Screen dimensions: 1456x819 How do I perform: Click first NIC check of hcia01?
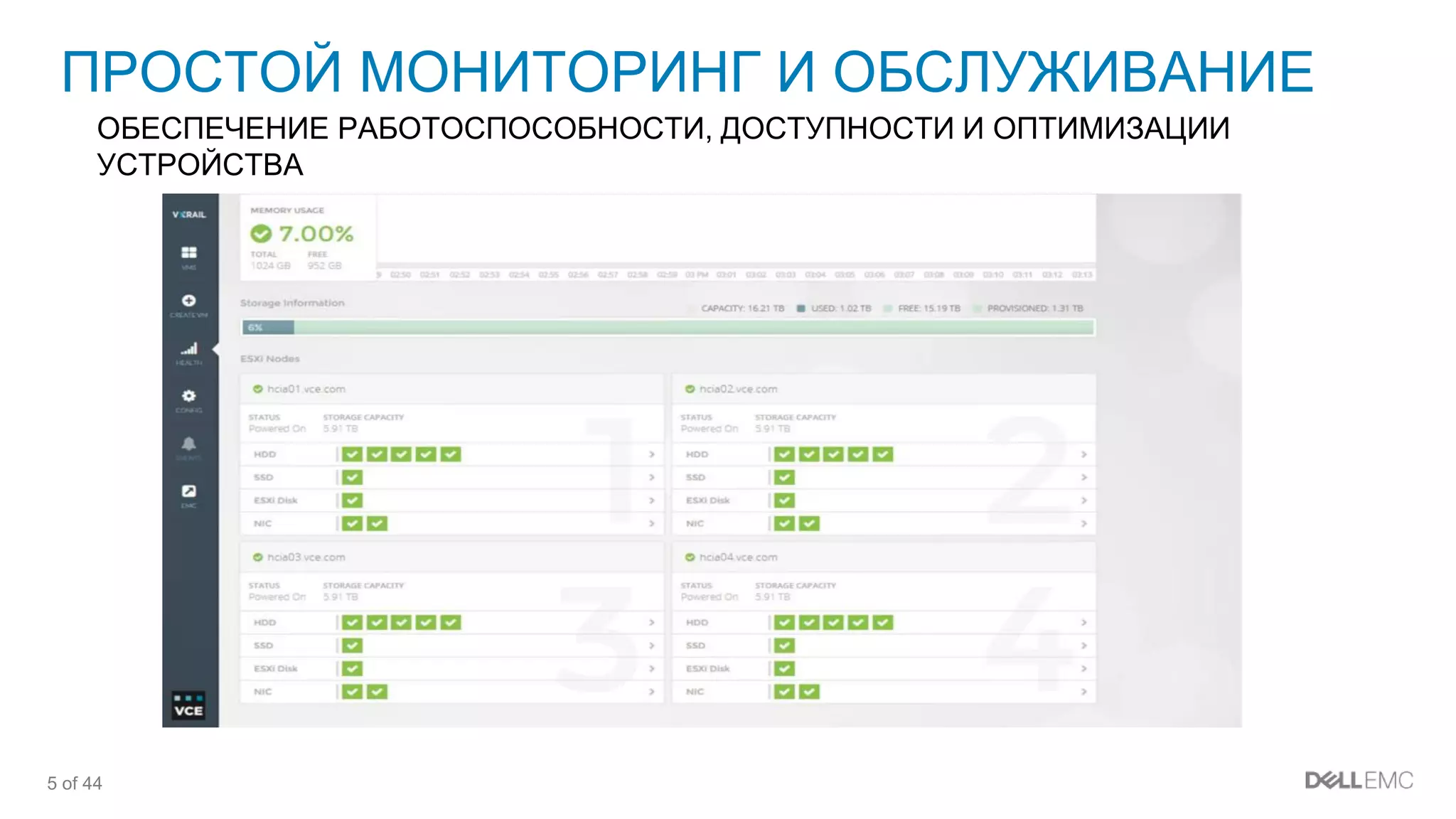pyautogui.click(x=352, y=524)
